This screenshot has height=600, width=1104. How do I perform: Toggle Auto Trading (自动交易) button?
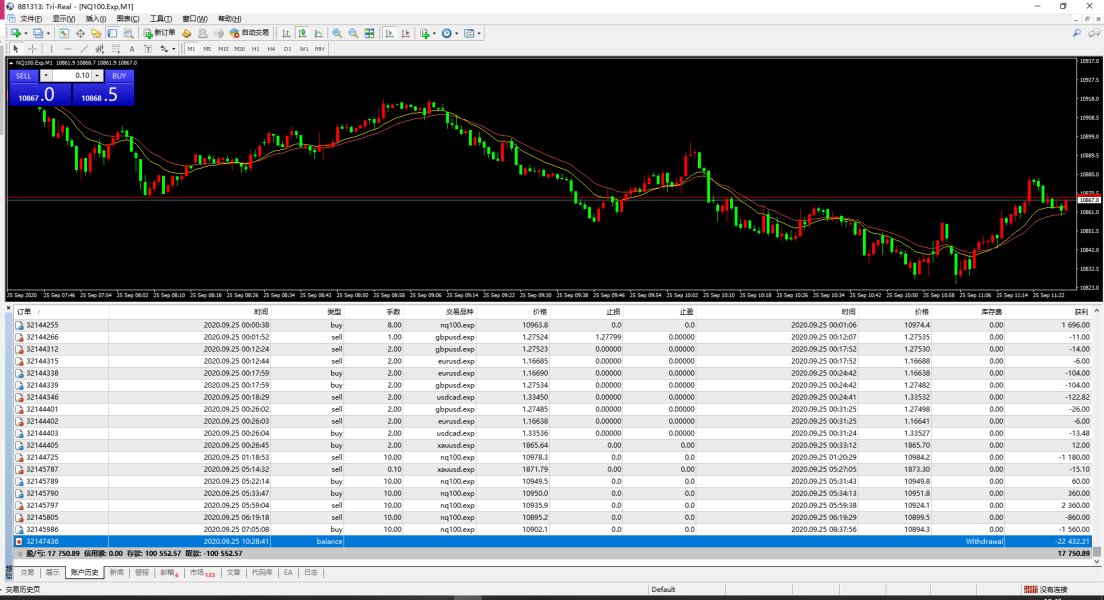250,33
